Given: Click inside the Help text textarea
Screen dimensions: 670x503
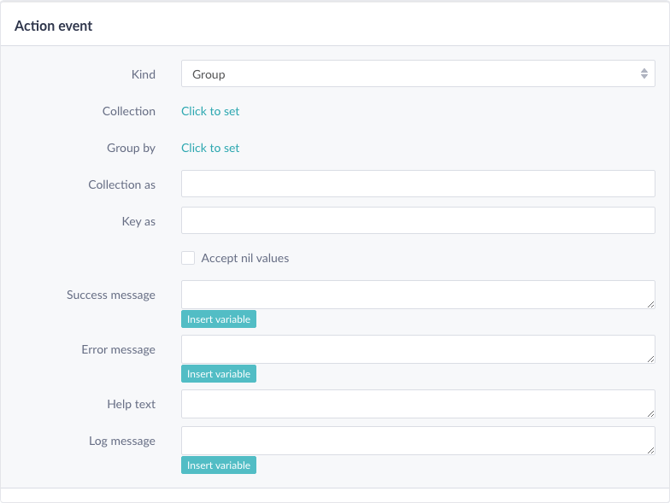Looking at the screenshot, I should (x=418, y=404).
